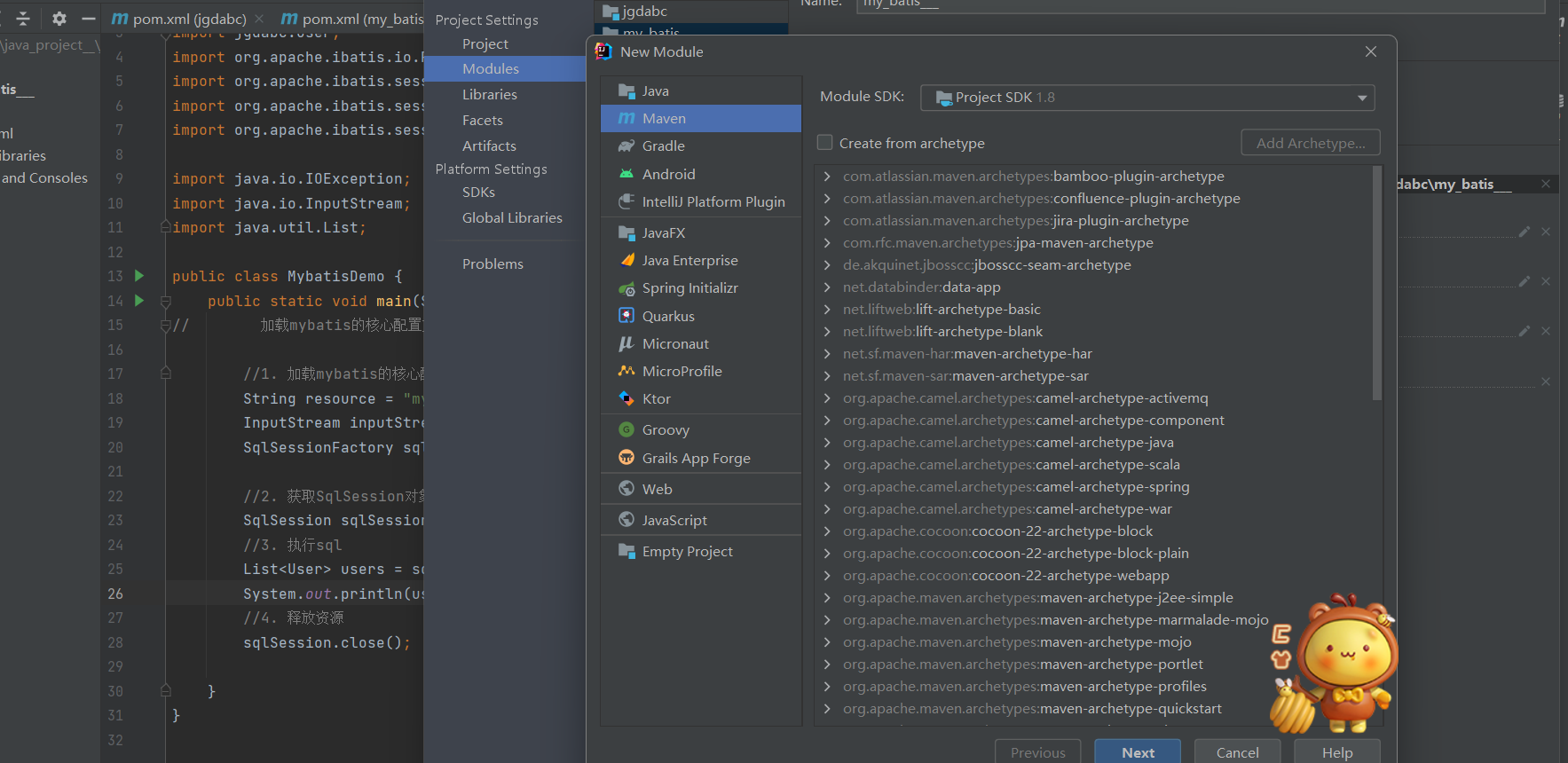1568x763 pixels.
Task: Click the module Name input field
Action: [x=1200, y=4]
